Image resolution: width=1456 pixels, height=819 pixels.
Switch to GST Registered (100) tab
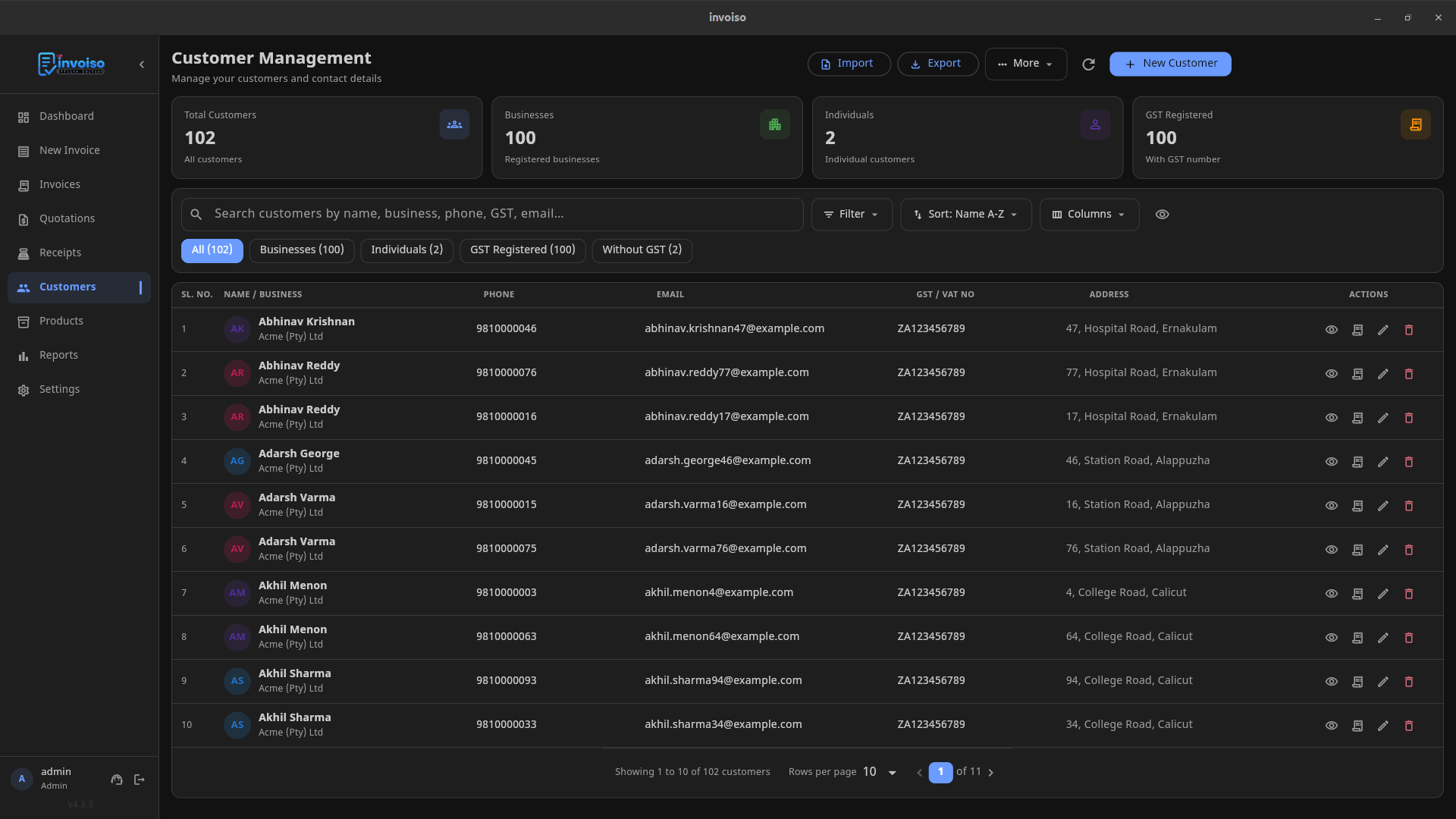[x=522, y=250]
